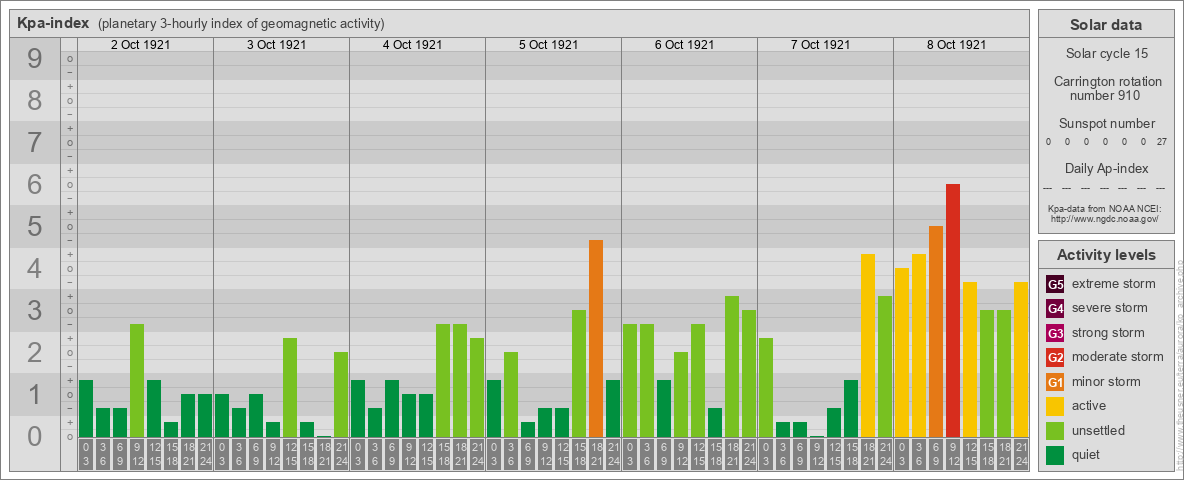Click the dark green quiet swatch
Screen dimensions: 1184x480
click(1055, 455)
